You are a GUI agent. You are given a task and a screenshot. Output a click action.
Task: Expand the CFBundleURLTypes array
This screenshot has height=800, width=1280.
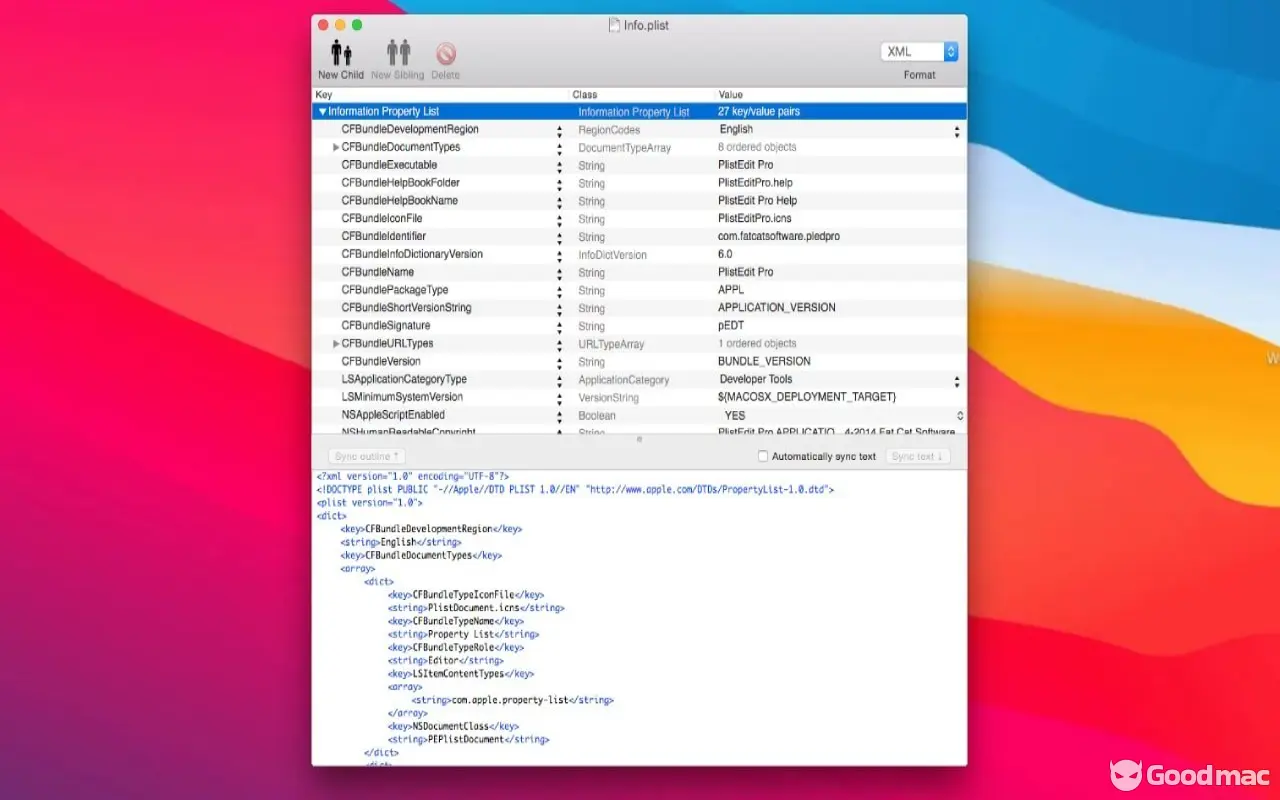pyautogui.click(x=336, y=344)
